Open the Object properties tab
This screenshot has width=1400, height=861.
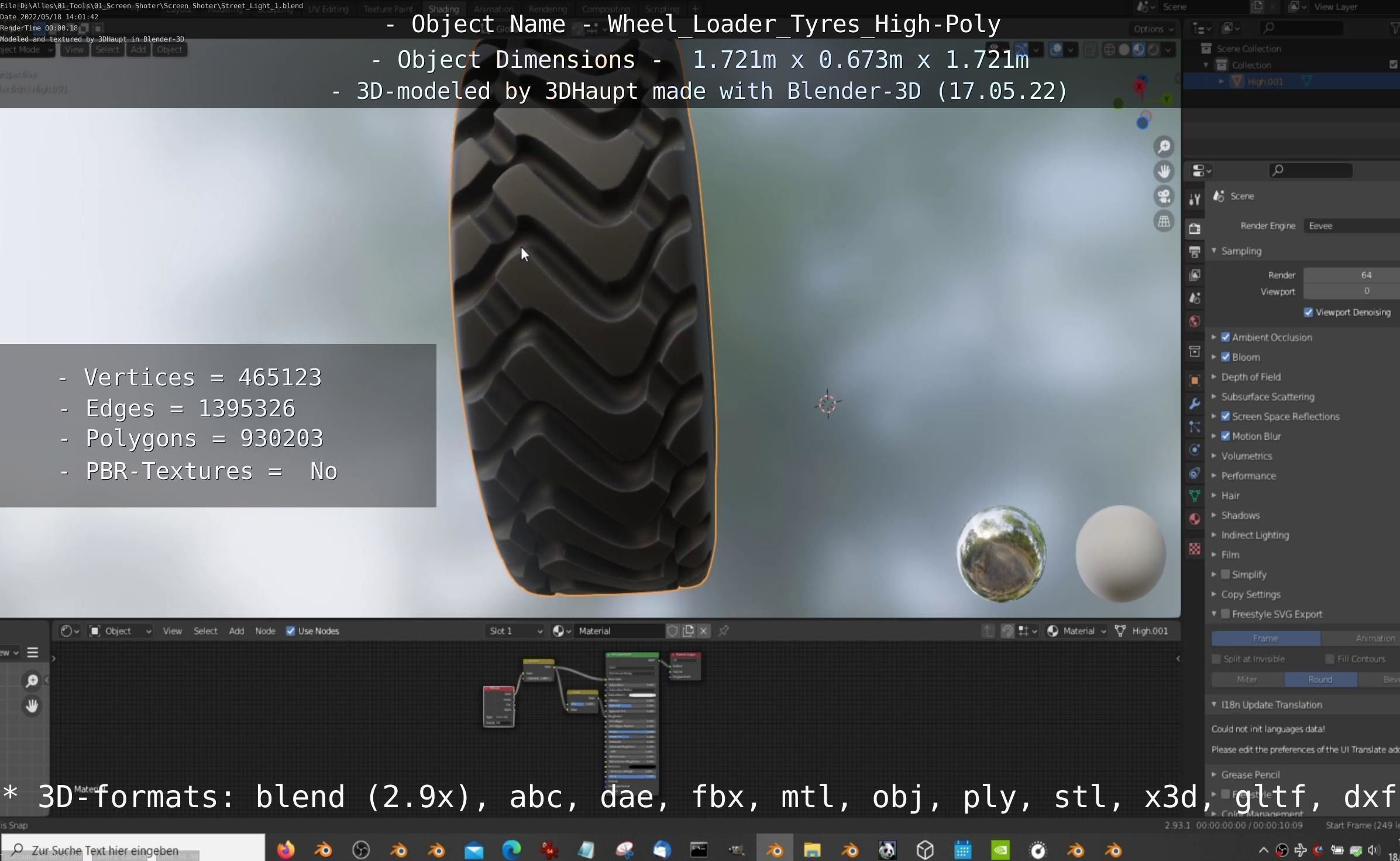pyautogui.click(x=1195, y=381)
